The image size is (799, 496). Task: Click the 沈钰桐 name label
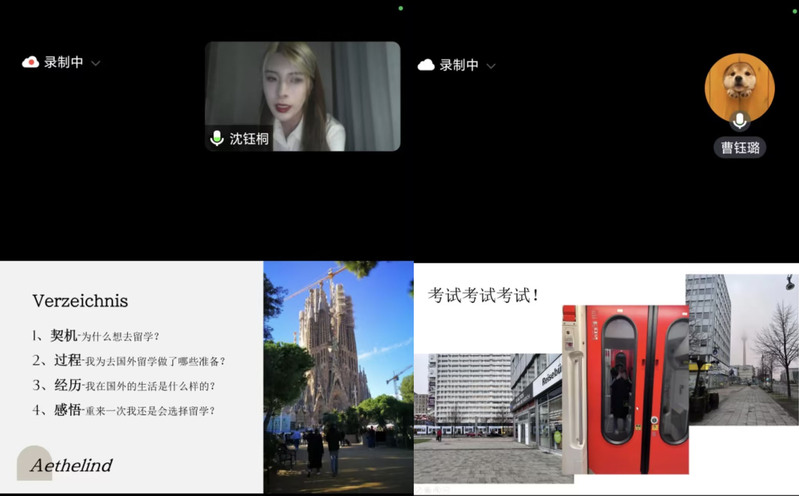coord(249,139)
